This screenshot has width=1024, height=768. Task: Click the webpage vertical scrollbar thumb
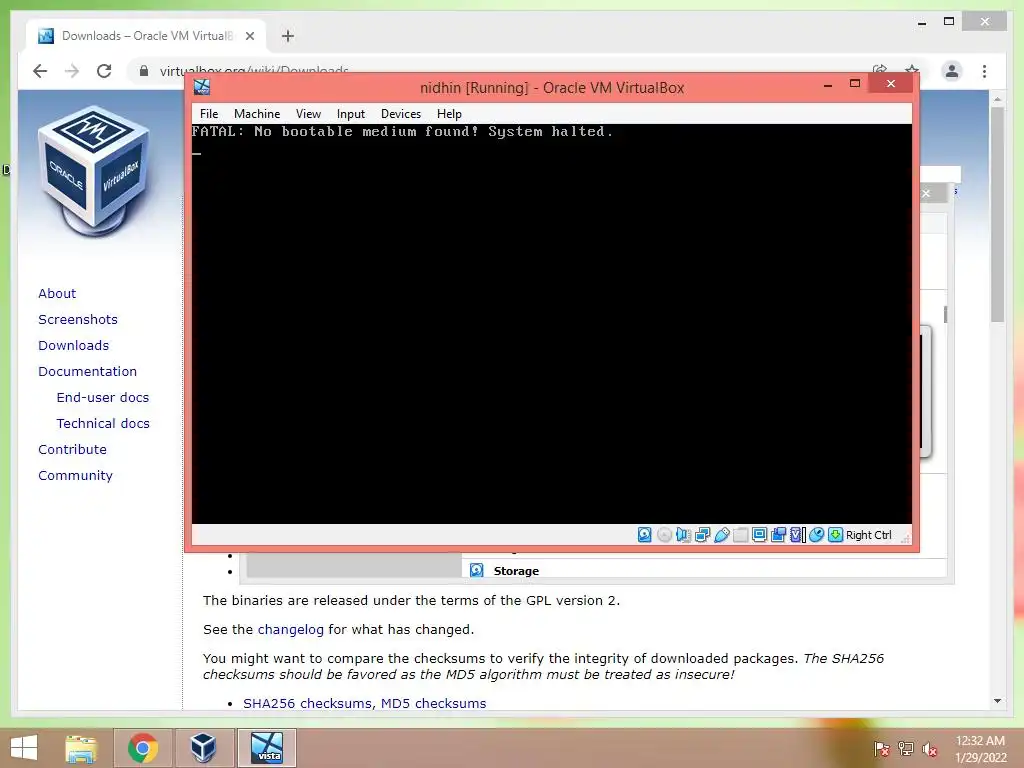click(997, 214)
